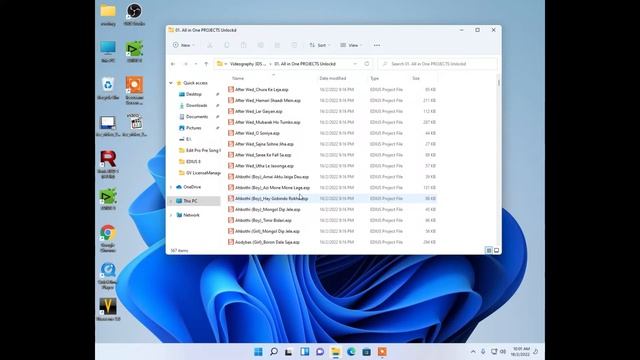Open the red R application desktop shortcut

(108, 164)
